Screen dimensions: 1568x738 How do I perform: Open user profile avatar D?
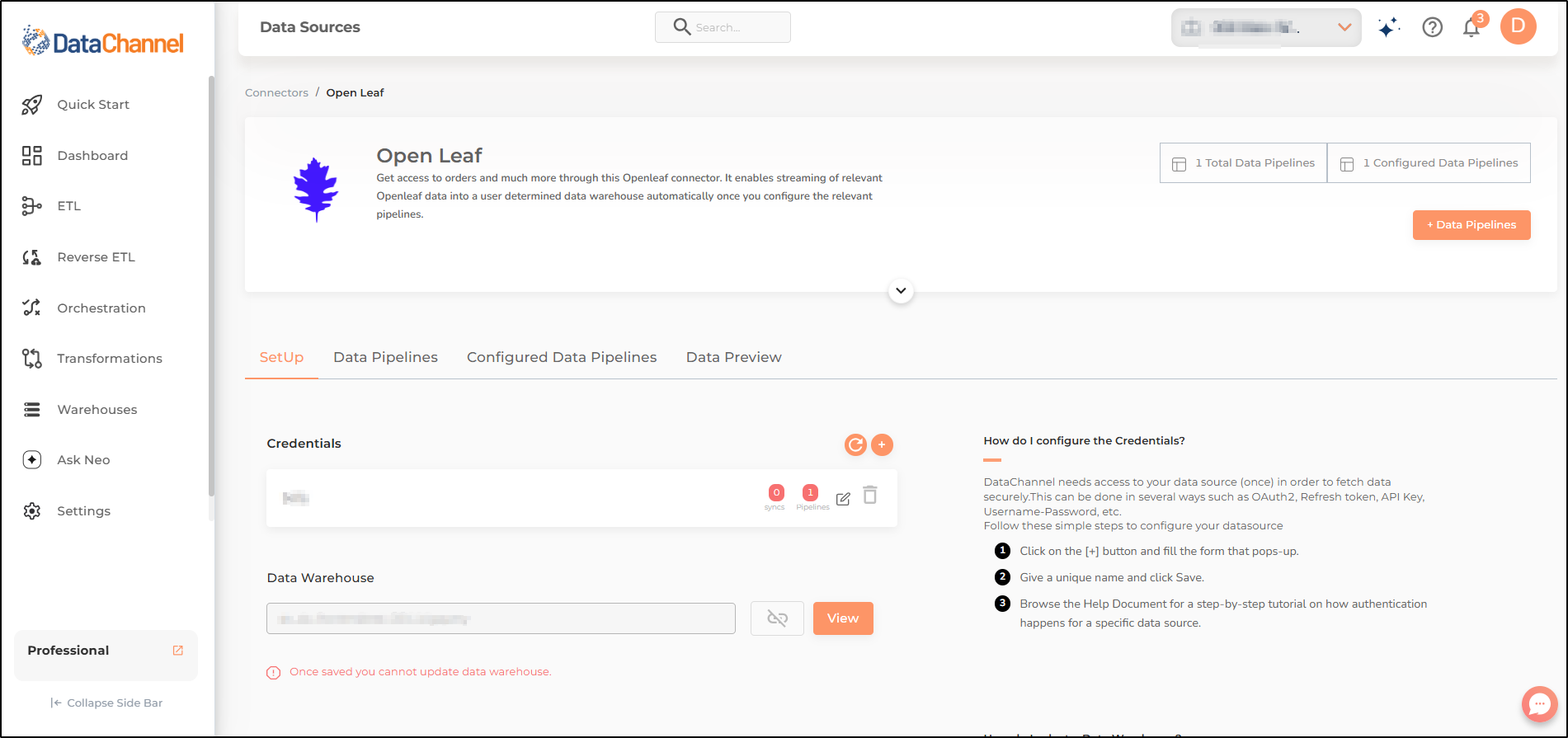coord(1519,26)
